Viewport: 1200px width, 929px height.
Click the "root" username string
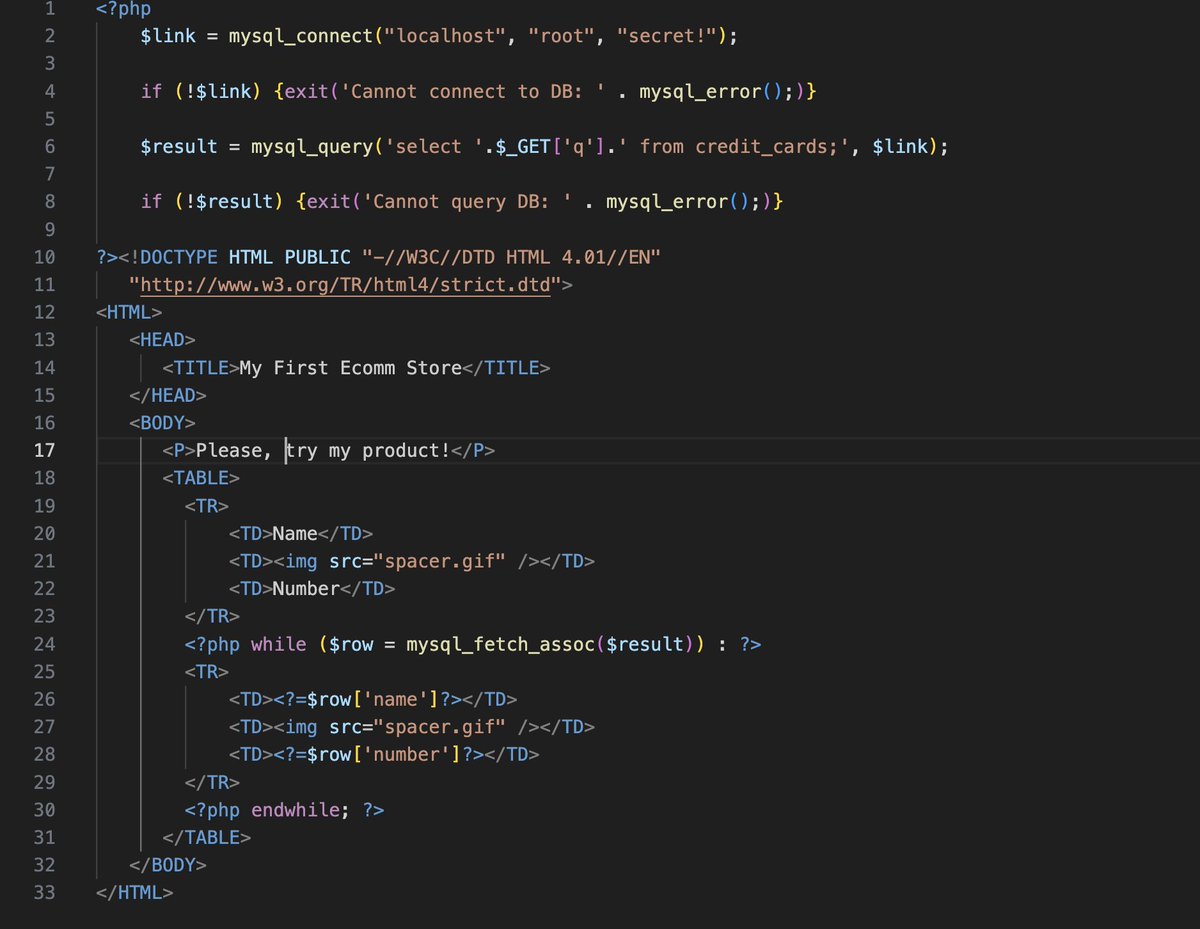pos(560,36)
